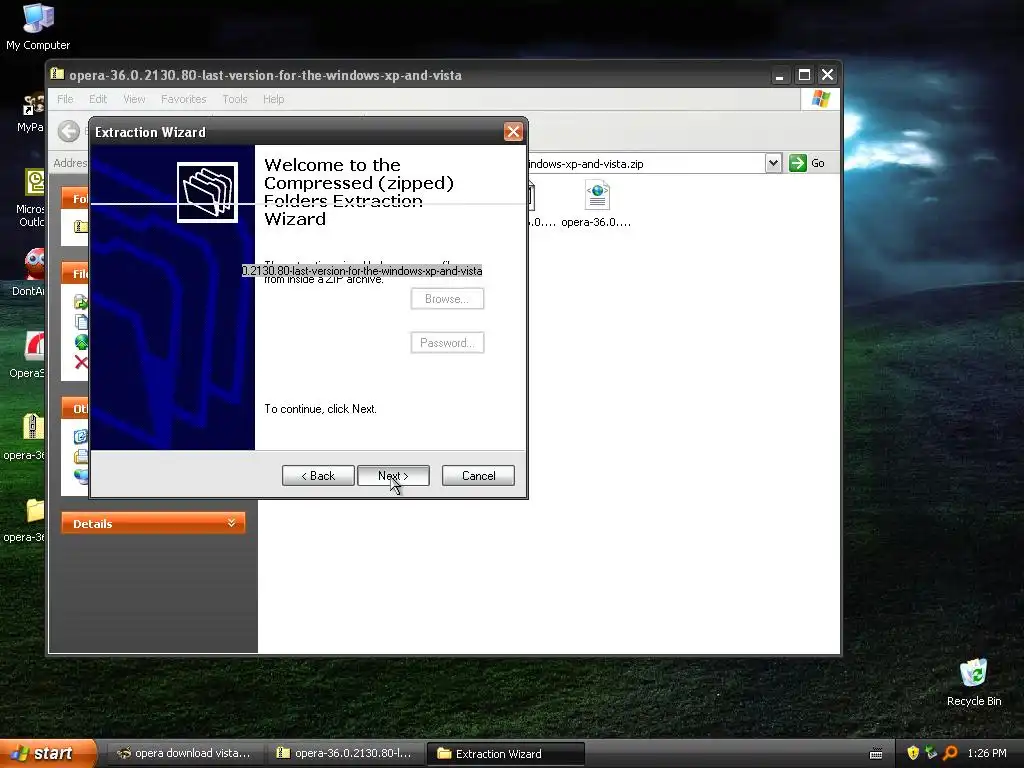Click the keyboard icon in taskbar
This screenshot has width=1024, height=768.
tap(876, 754)
